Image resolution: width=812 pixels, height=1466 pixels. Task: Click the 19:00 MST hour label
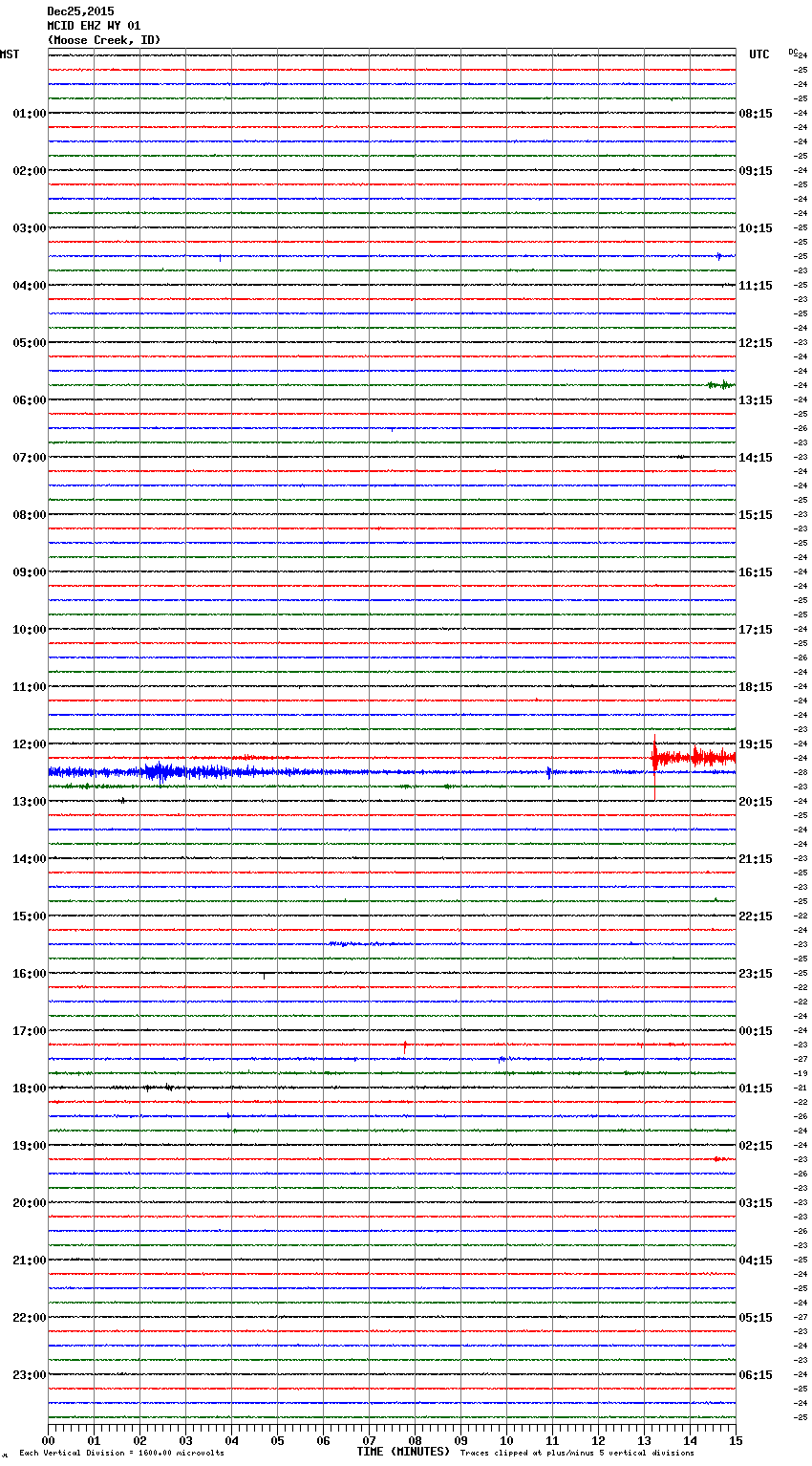(30, 1146)
